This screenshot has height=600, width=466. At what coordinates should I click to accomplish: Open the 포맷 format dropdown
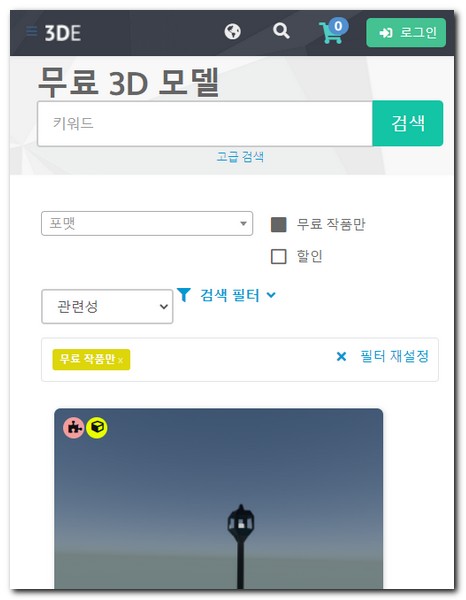[147, 223]
